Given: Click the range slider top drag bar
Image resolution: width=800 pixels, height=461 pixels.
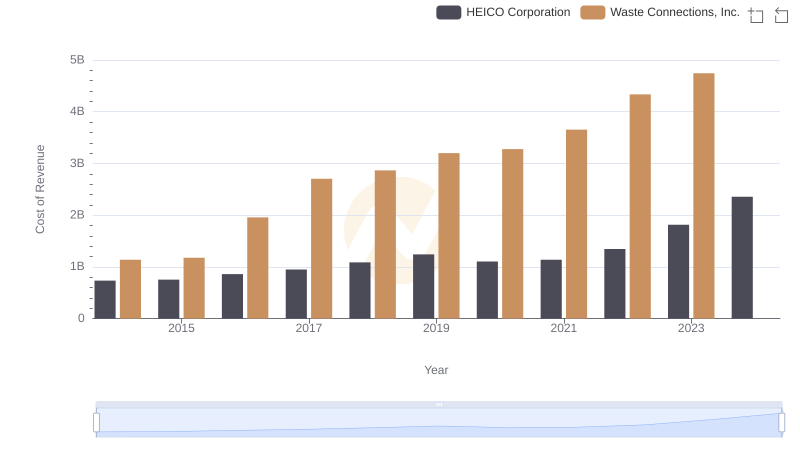Looking at the screenshot, I should tap(439, 404).
